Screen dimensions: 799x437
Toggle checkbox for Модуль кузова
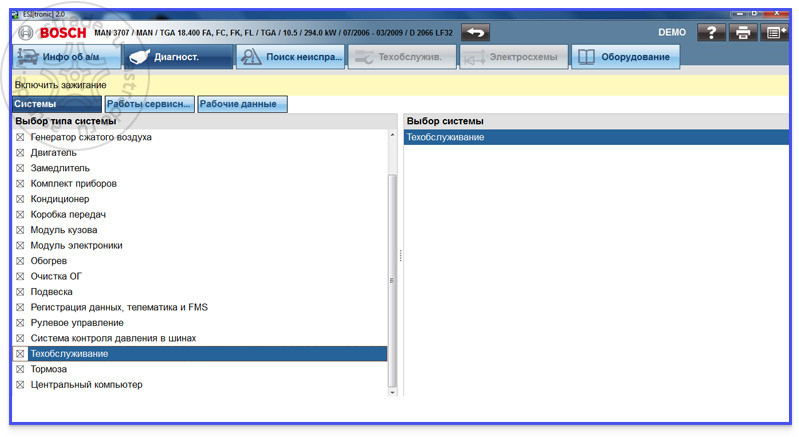coord(20,230)
